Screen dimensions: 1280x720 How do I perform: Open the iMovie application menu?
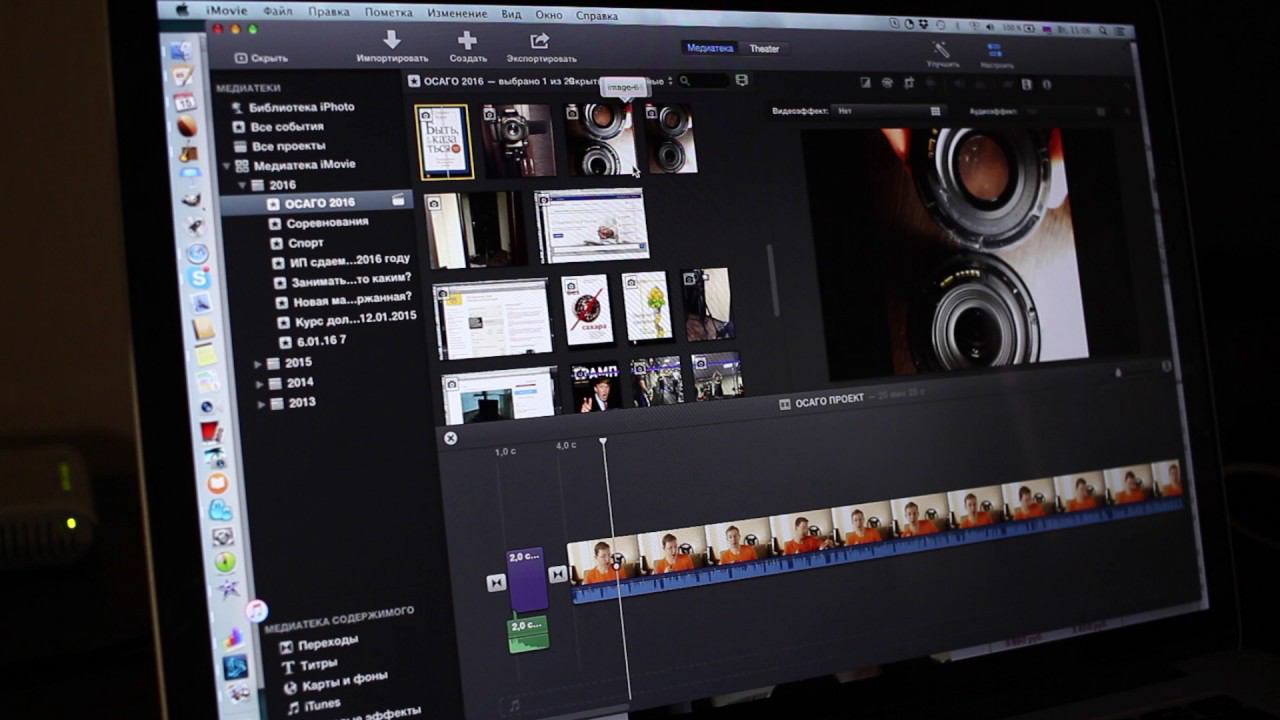click(x=227, y=12)
